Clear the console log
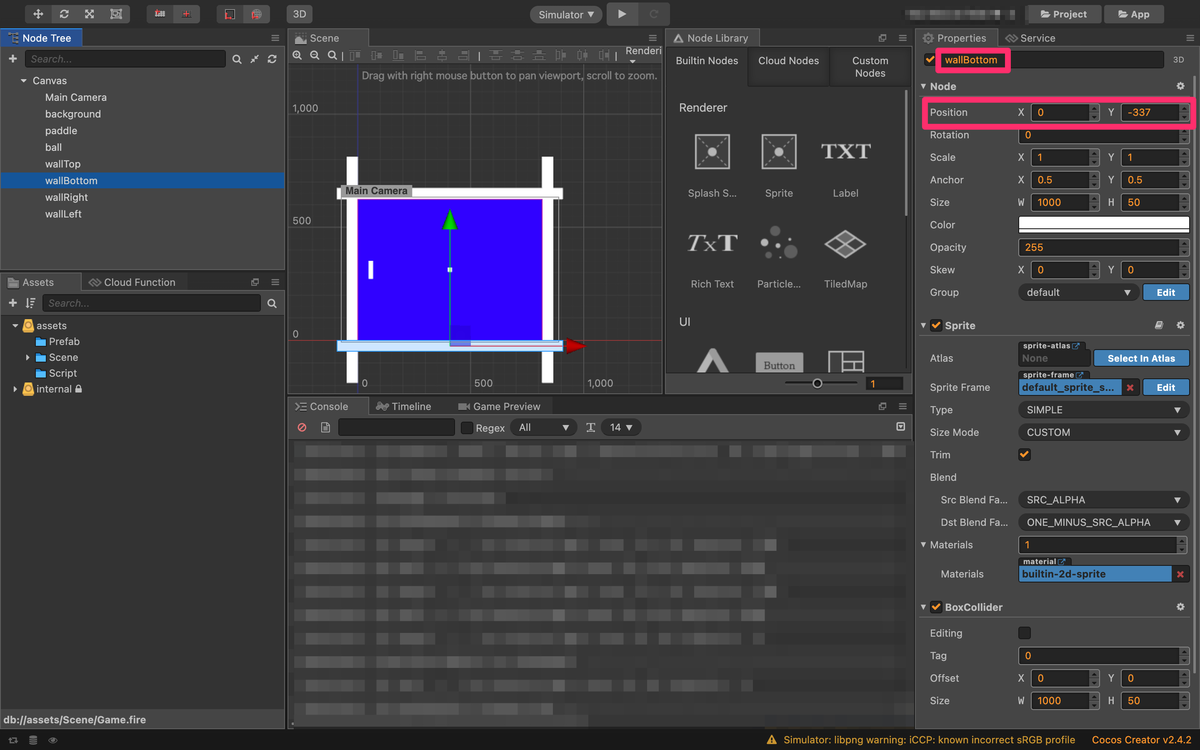 302,428
